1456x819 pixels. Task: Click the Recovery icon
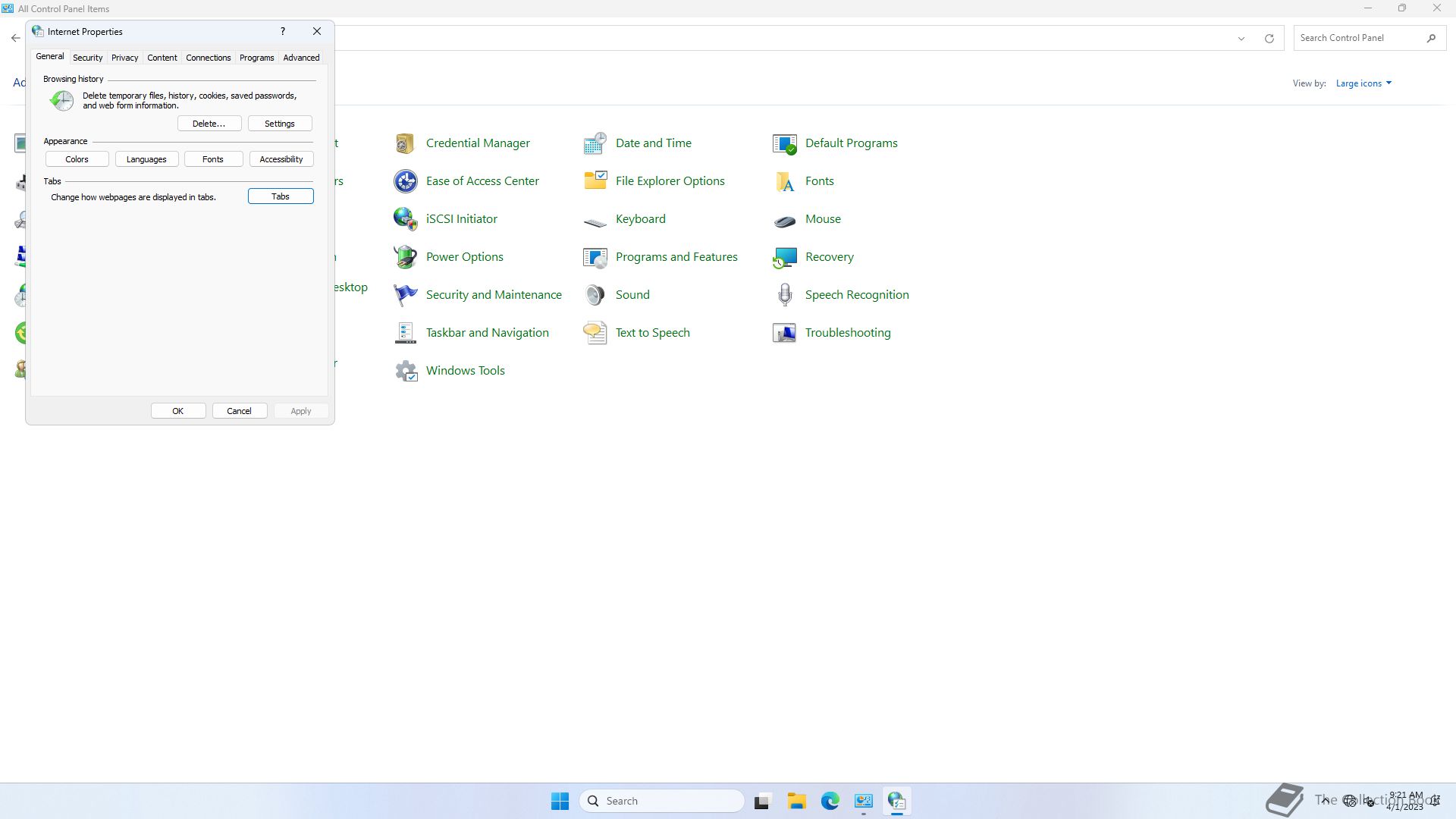784,257
